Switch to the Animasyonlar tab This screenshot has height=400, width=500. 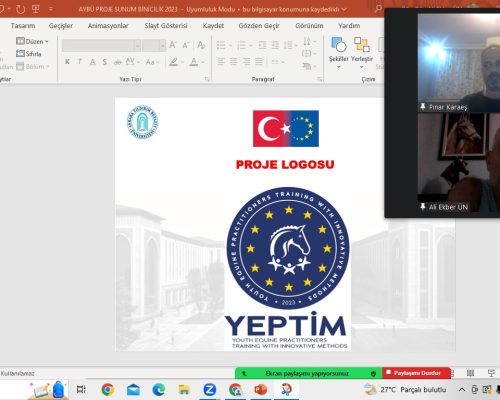[x=108, y=26]
